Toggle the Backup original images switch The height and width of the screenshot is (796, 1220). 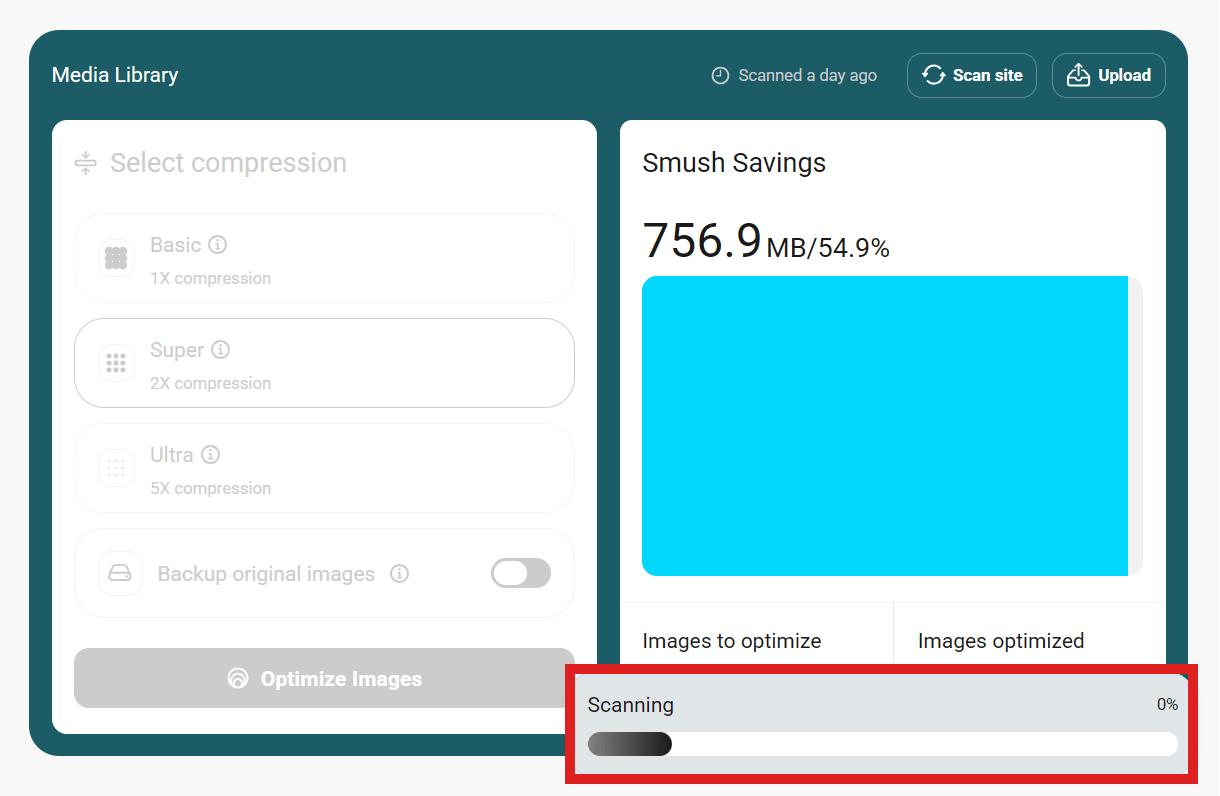coord(521,573)
